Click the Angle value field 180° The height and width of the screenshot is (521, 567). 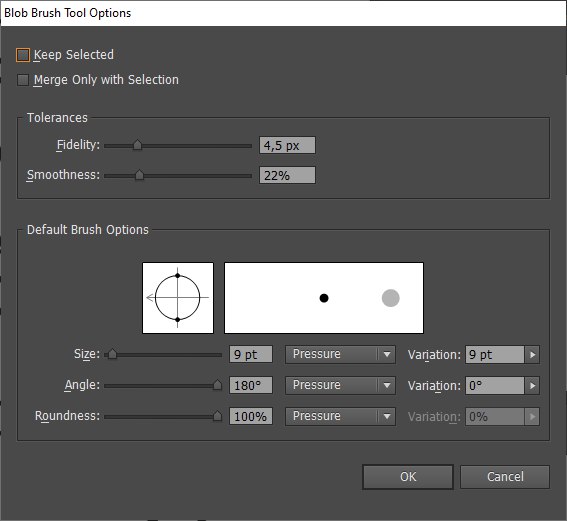(251, 385)
